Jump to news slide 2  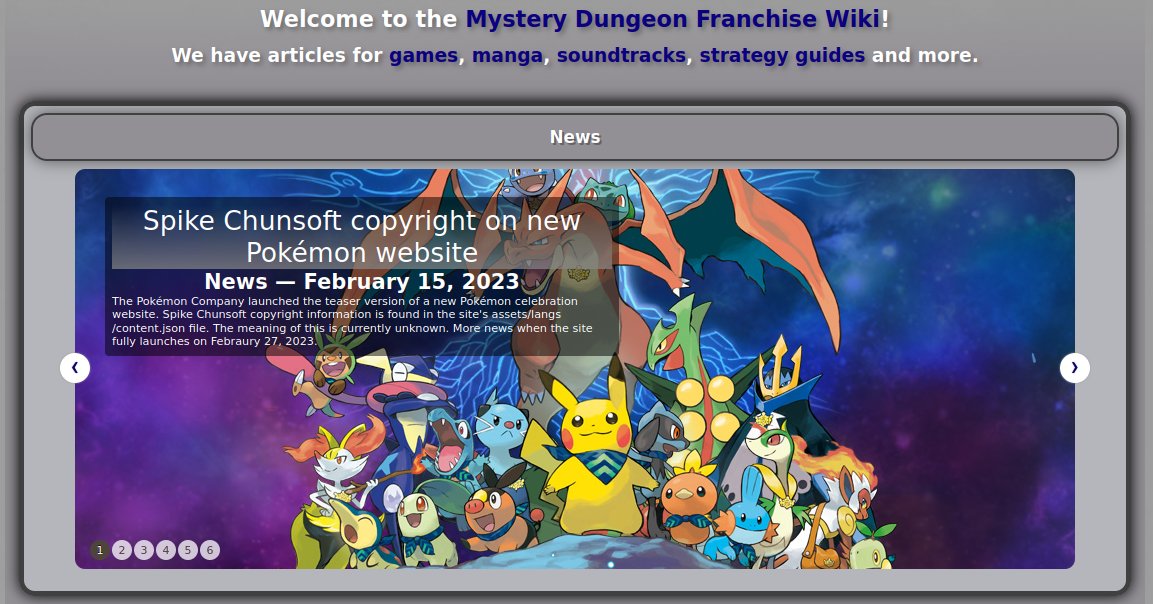pos(122,550)
